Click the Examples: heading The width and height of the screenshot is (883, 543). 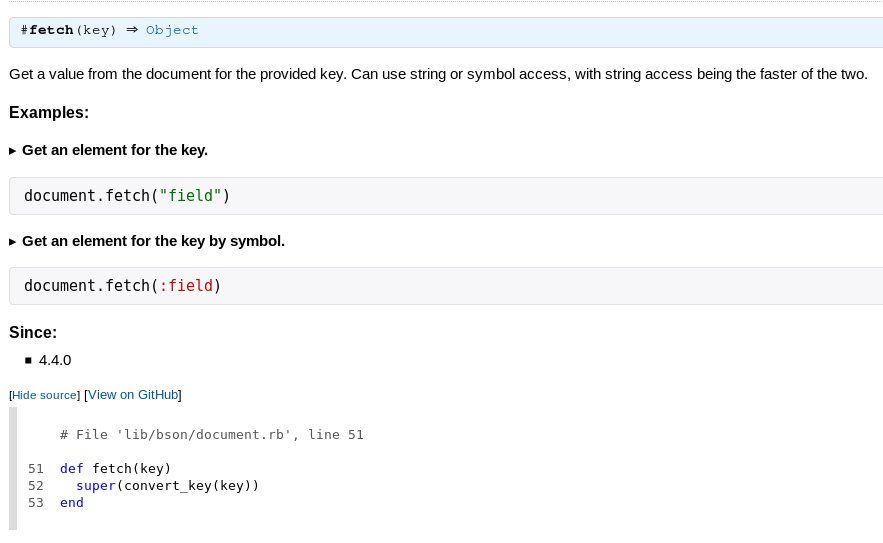49,113
